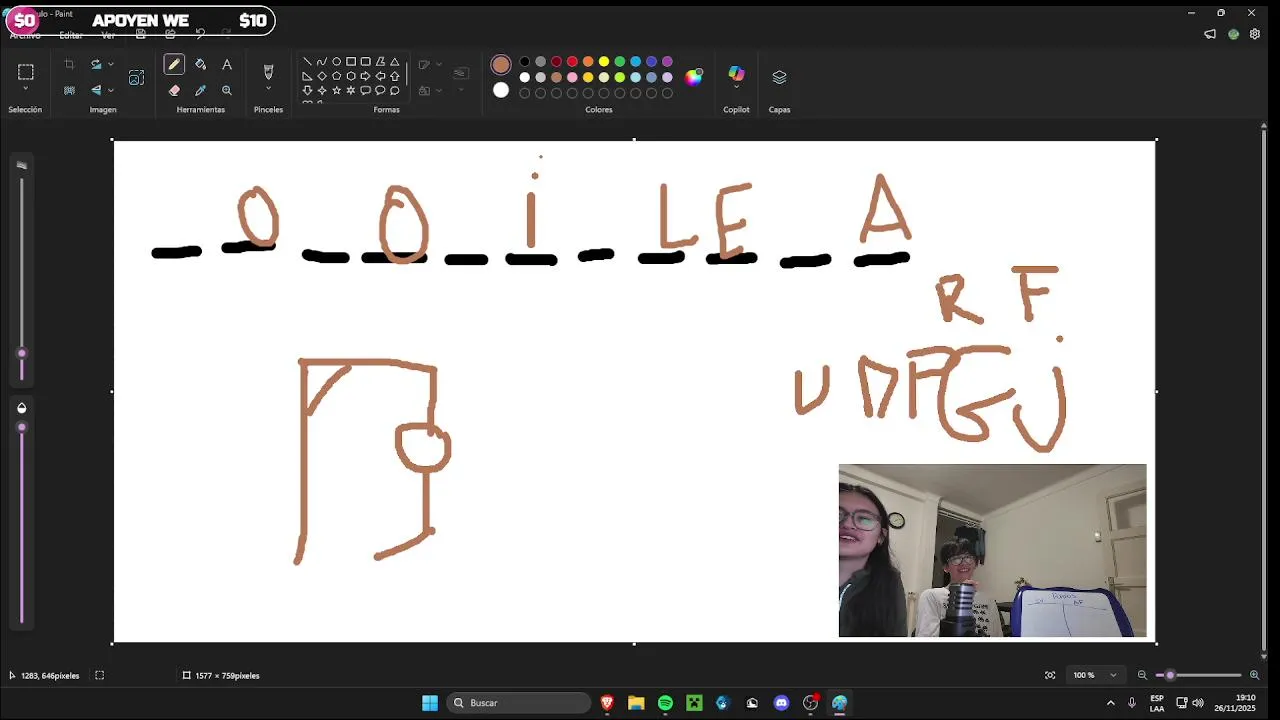The image size is (1280, 720).
Task: Open the Archivo menu
Action: click(25, 35)
